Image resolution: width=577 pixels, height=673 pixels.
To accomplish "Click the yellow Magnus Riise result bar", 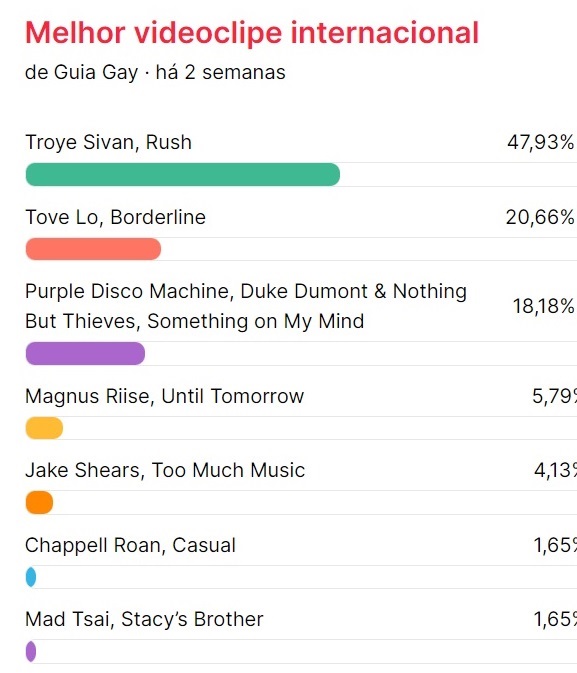I will coord(44,428).
